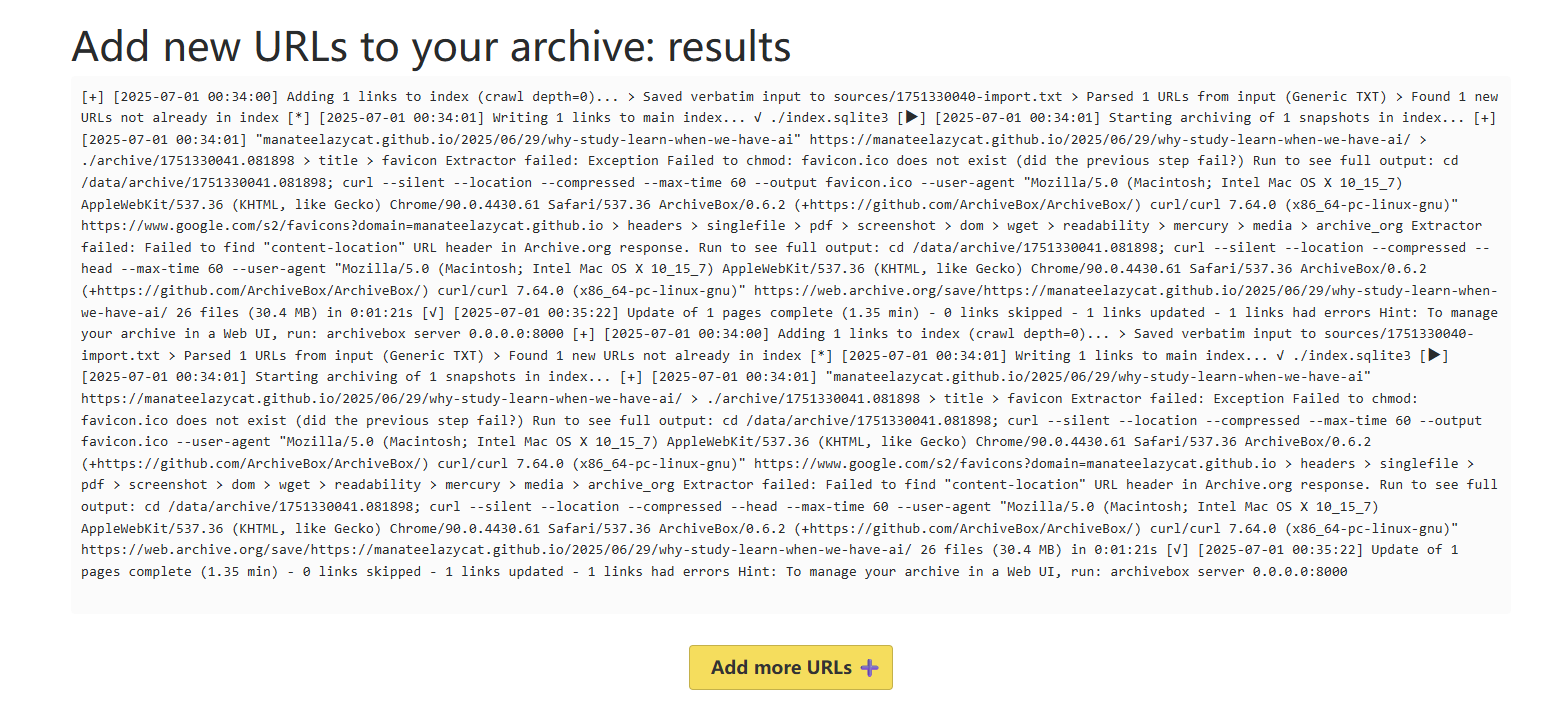Image resolution: width=1550 pixels, height=725 pixels.
Task: Click the first google.com/s2/favicons URL text
Action: (x=342, y=226)
